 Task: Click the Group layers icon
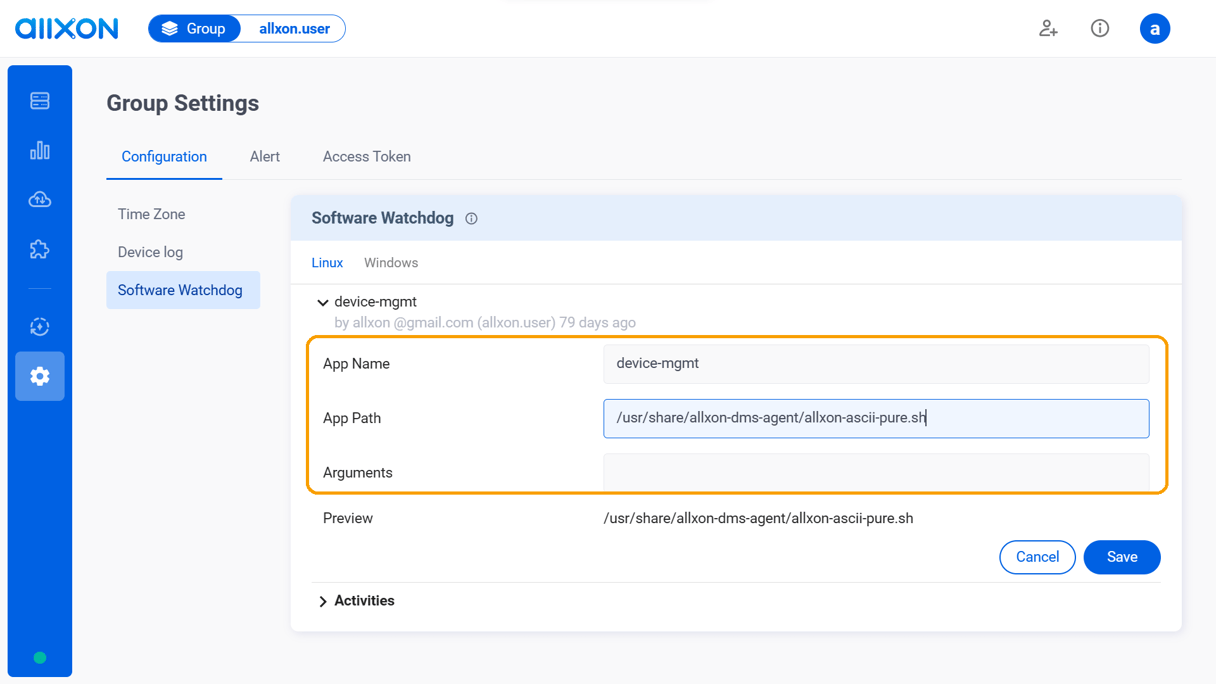168,28
